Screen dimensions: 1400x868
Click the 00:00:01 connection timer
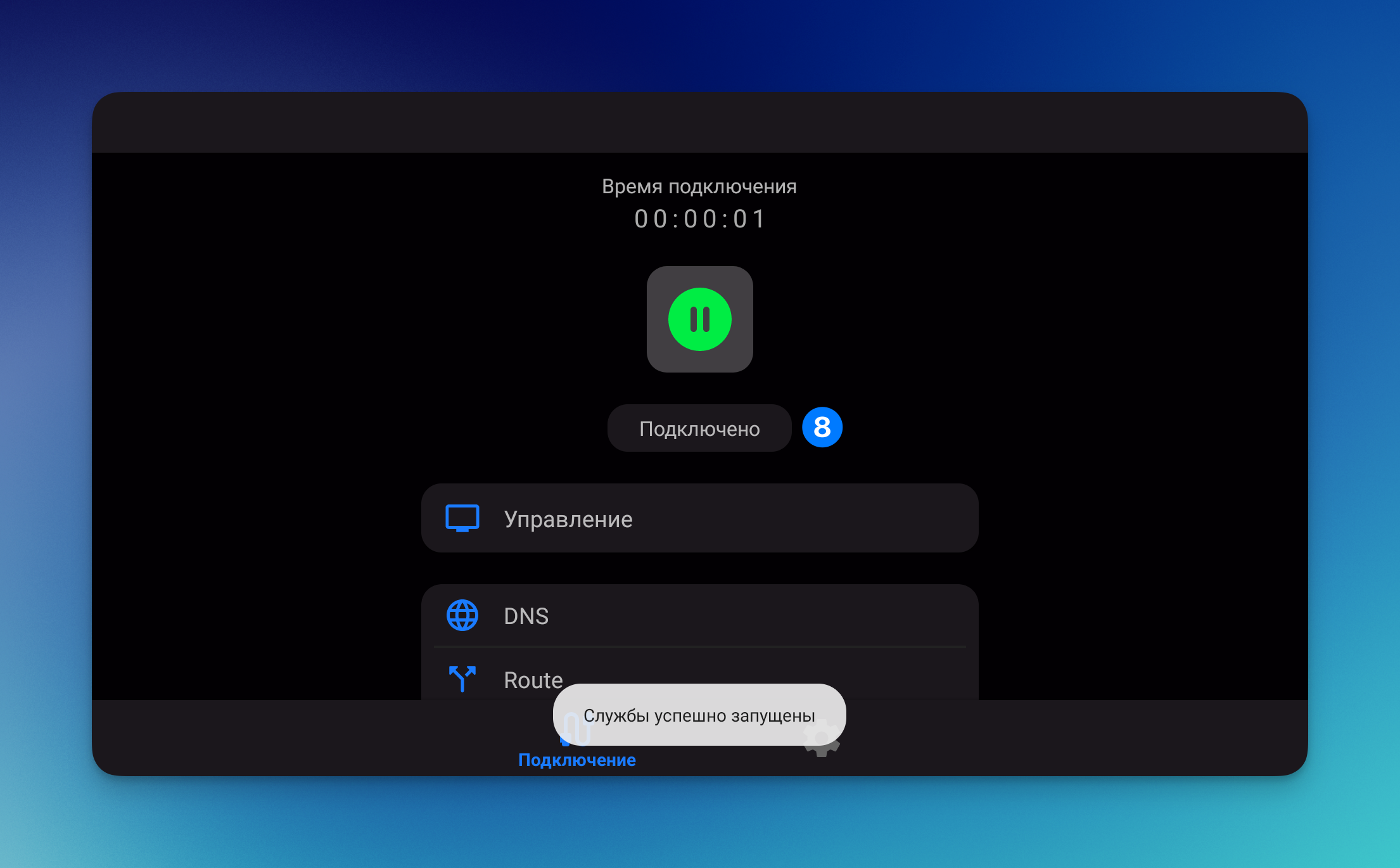click(x=699, y=219)
